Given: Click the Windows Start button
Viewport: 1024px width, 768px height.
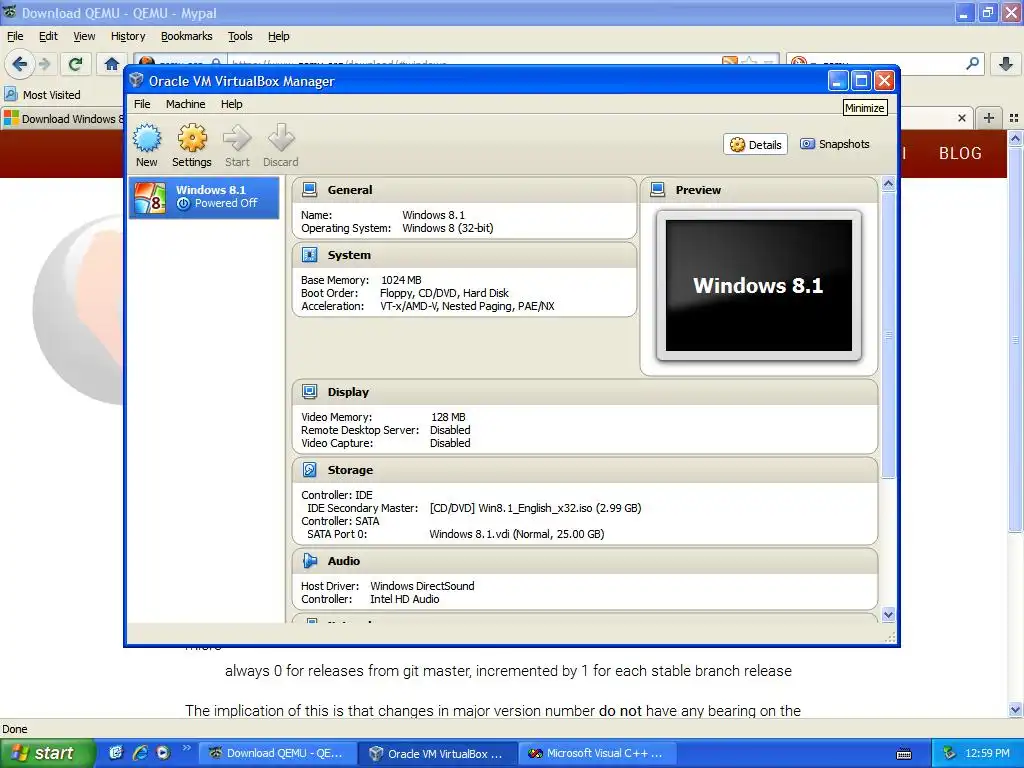Looking at the screenshot, I should coord(47,753).
